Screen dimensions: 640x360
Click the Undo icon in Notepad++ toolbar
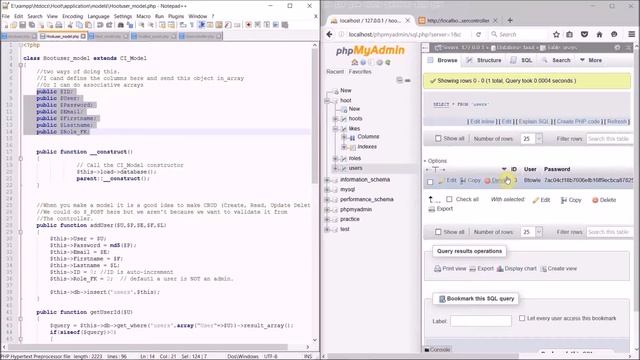coord(100,25)
